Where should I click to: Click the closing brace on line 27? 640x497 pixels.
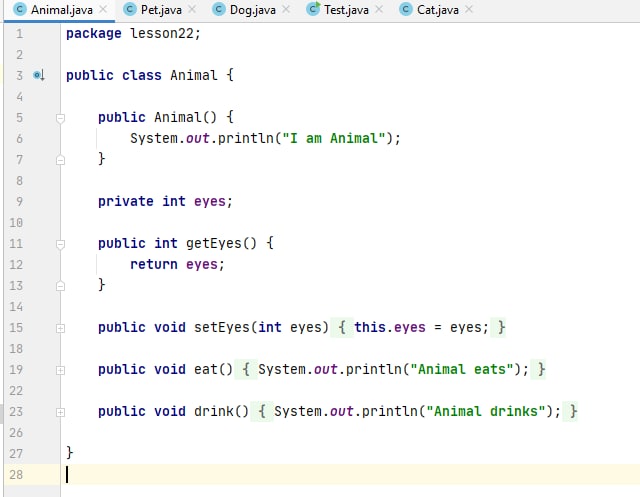click(x=70, y=453)
